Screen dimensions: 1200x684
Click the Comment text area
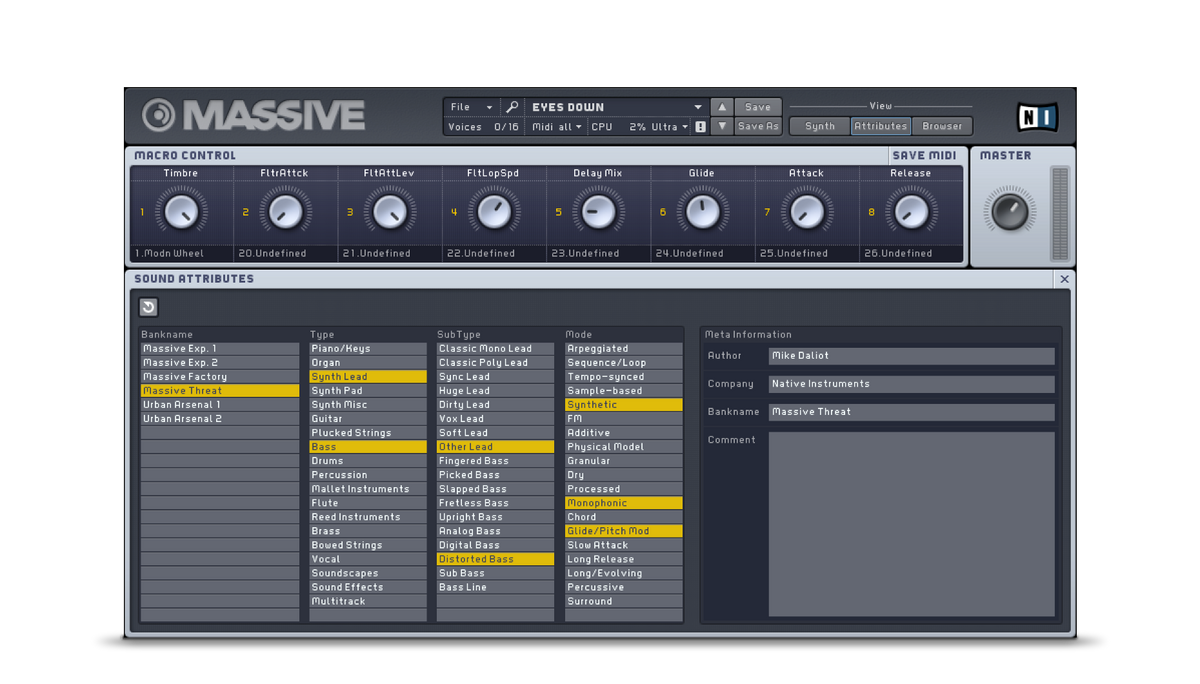click(911, 524)
